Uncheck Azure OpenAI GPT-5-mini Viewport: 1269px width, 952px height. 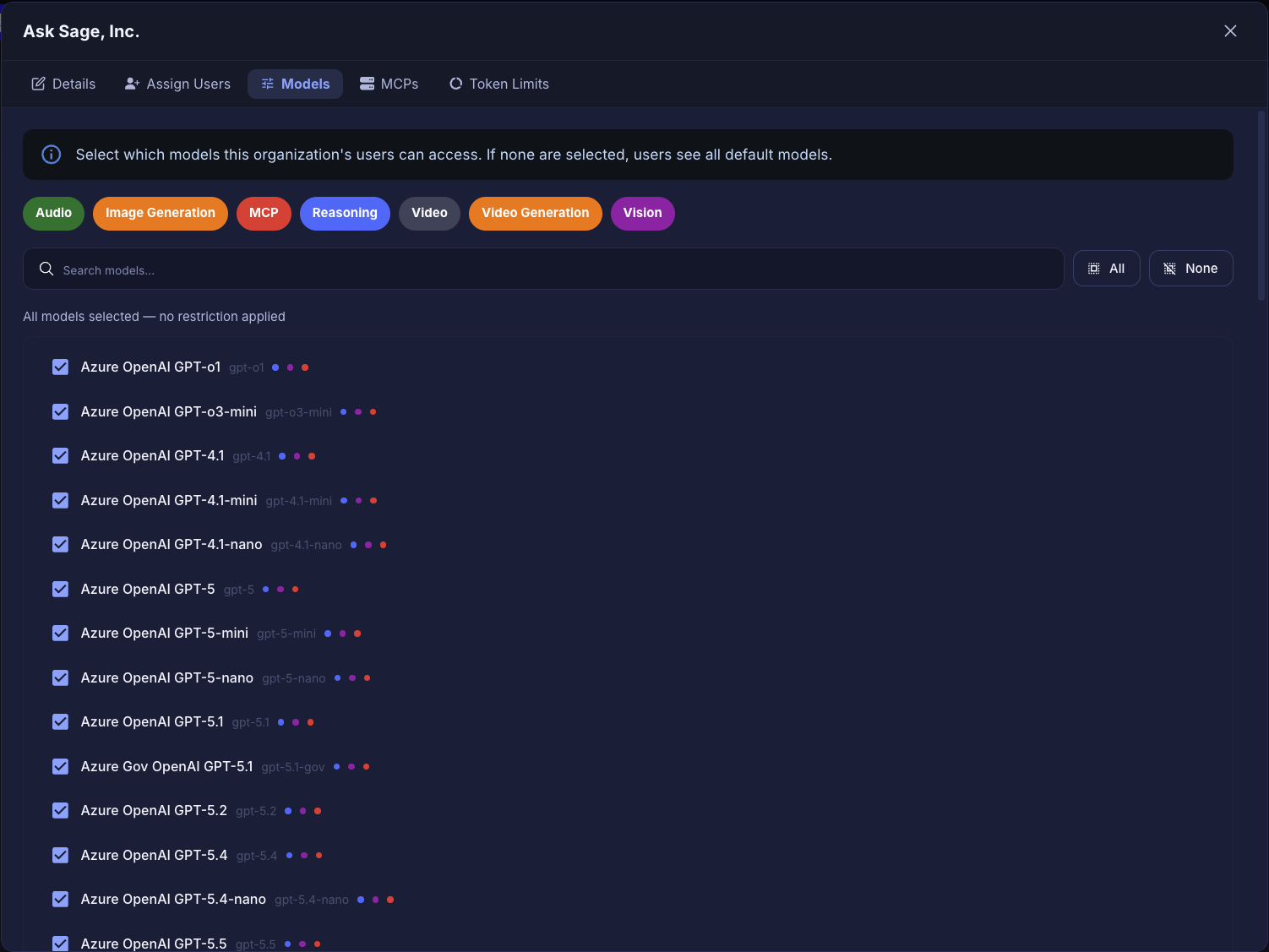(60, 633)
